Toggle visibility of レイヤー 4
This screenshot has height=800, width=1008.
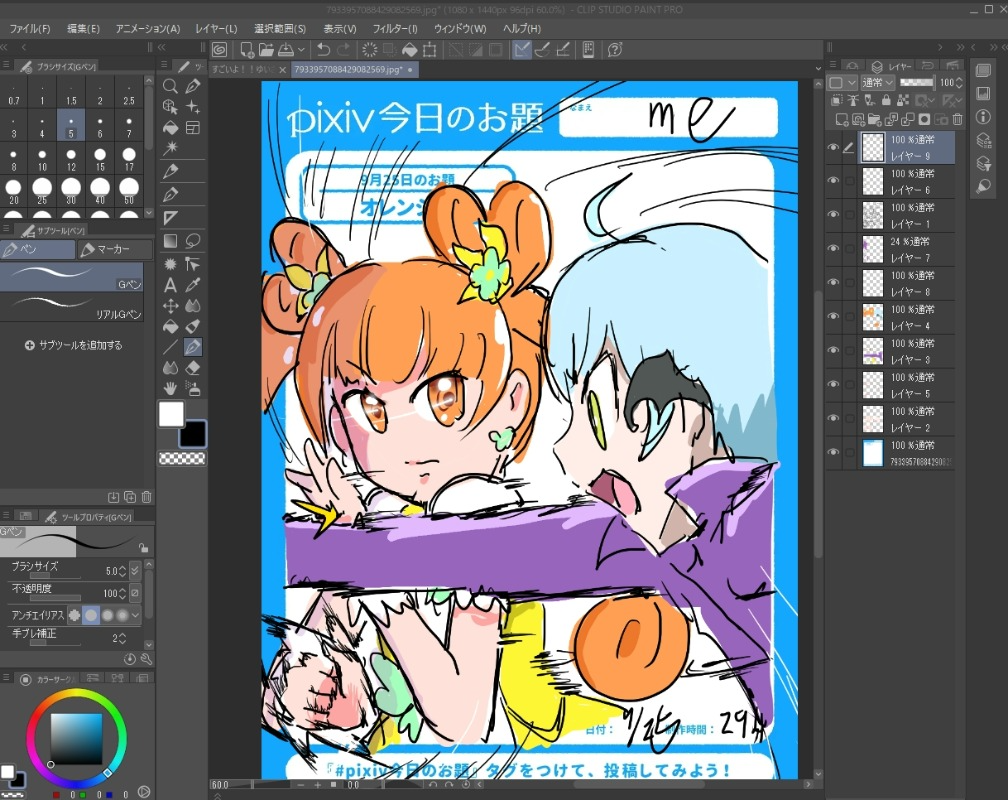coord(833,316)
